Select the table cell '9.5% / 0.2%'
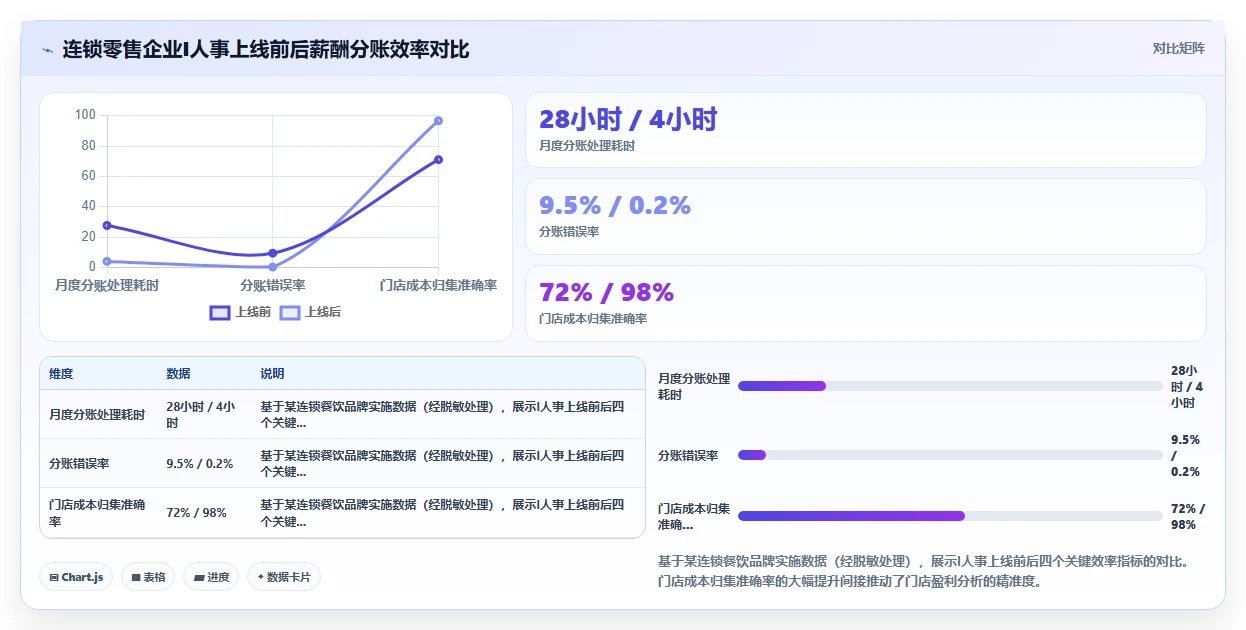 (203, 463)
